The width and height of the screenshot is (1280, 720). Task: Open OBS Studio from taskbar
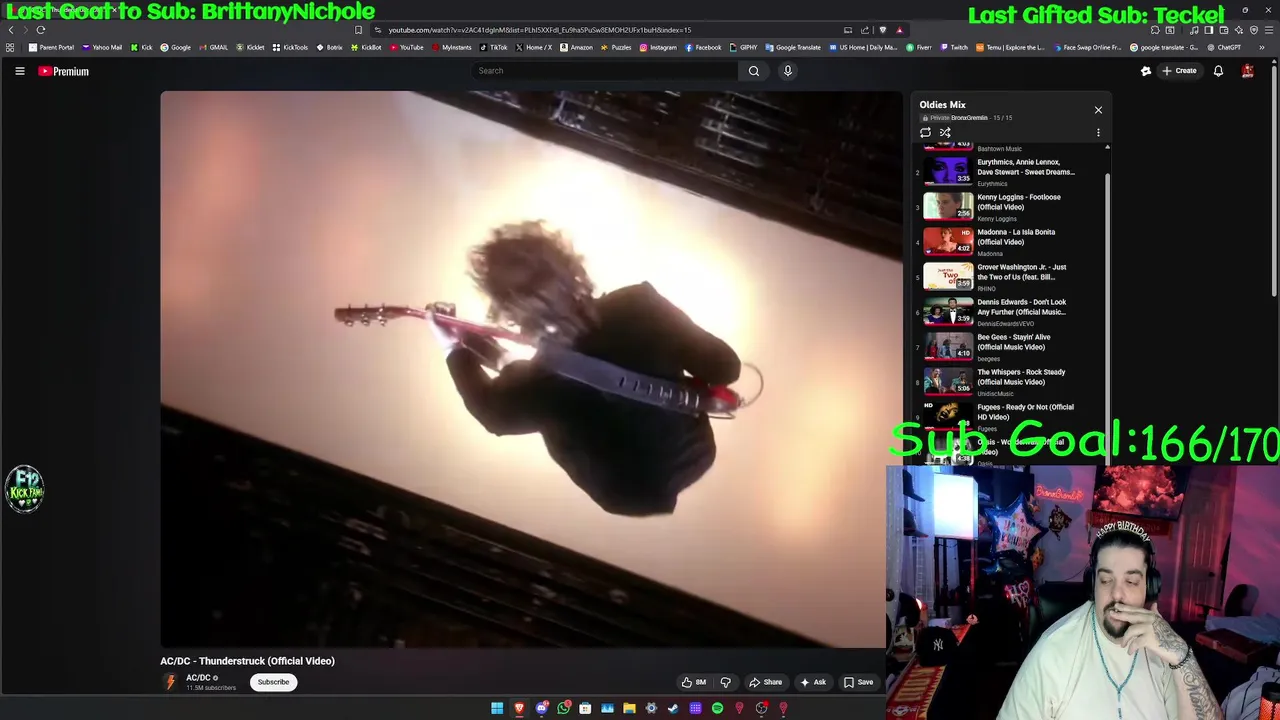tap(761, 708)
